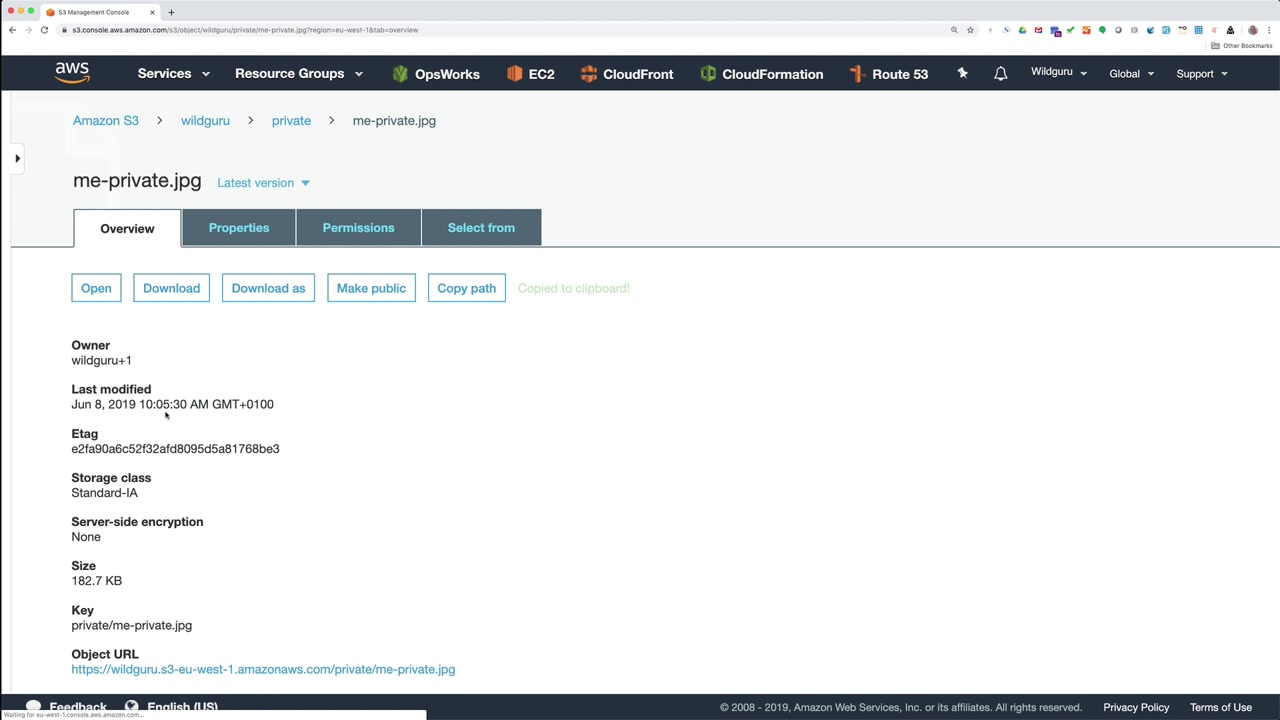Image resolution: width=1280 pixels, height=720 pixels.
Task: Open the Privacy Policy link
Action: (1136, 707)
